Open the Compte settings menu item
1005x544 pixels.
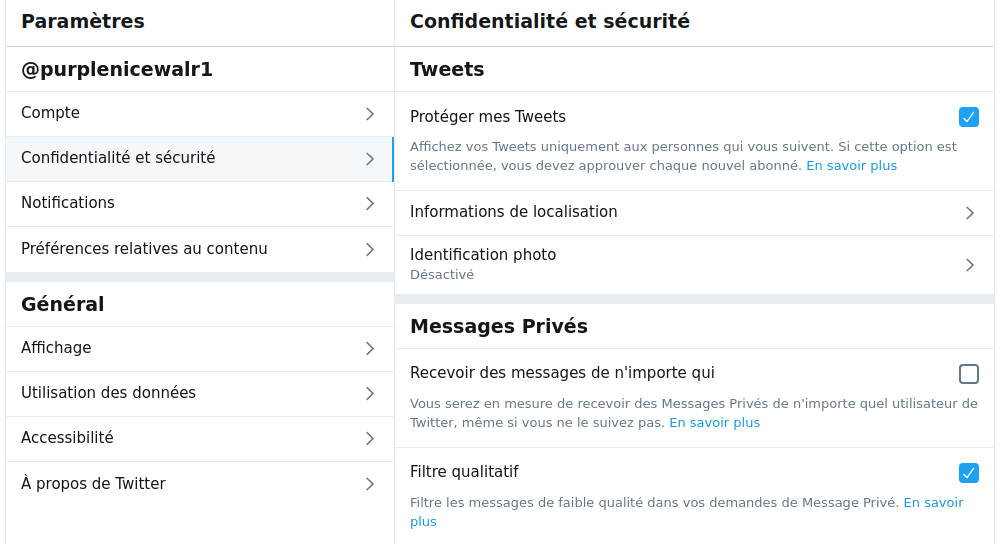click(199, 114)
